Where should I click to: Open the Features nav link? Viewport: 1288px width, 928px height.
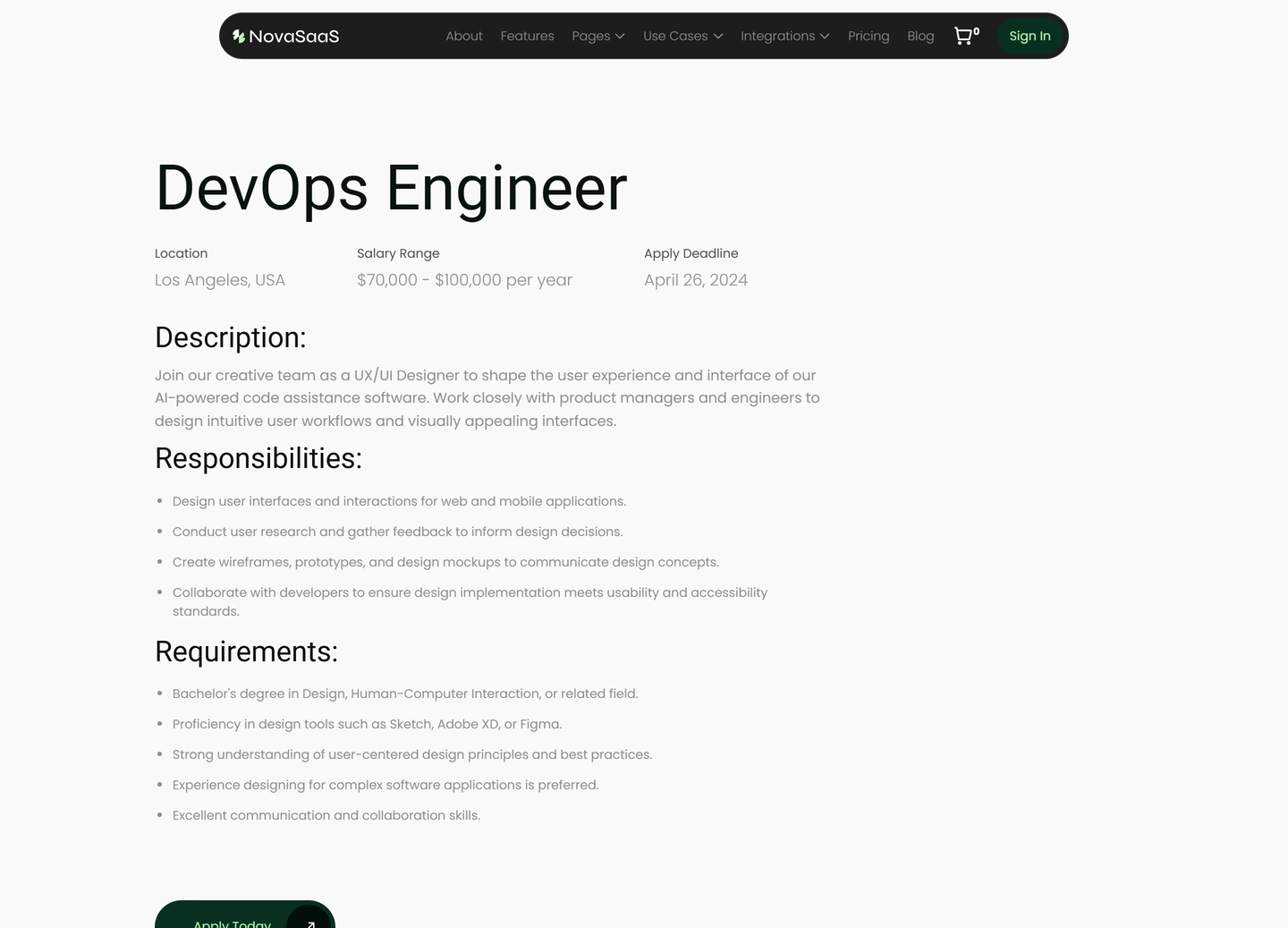(527, 36)
